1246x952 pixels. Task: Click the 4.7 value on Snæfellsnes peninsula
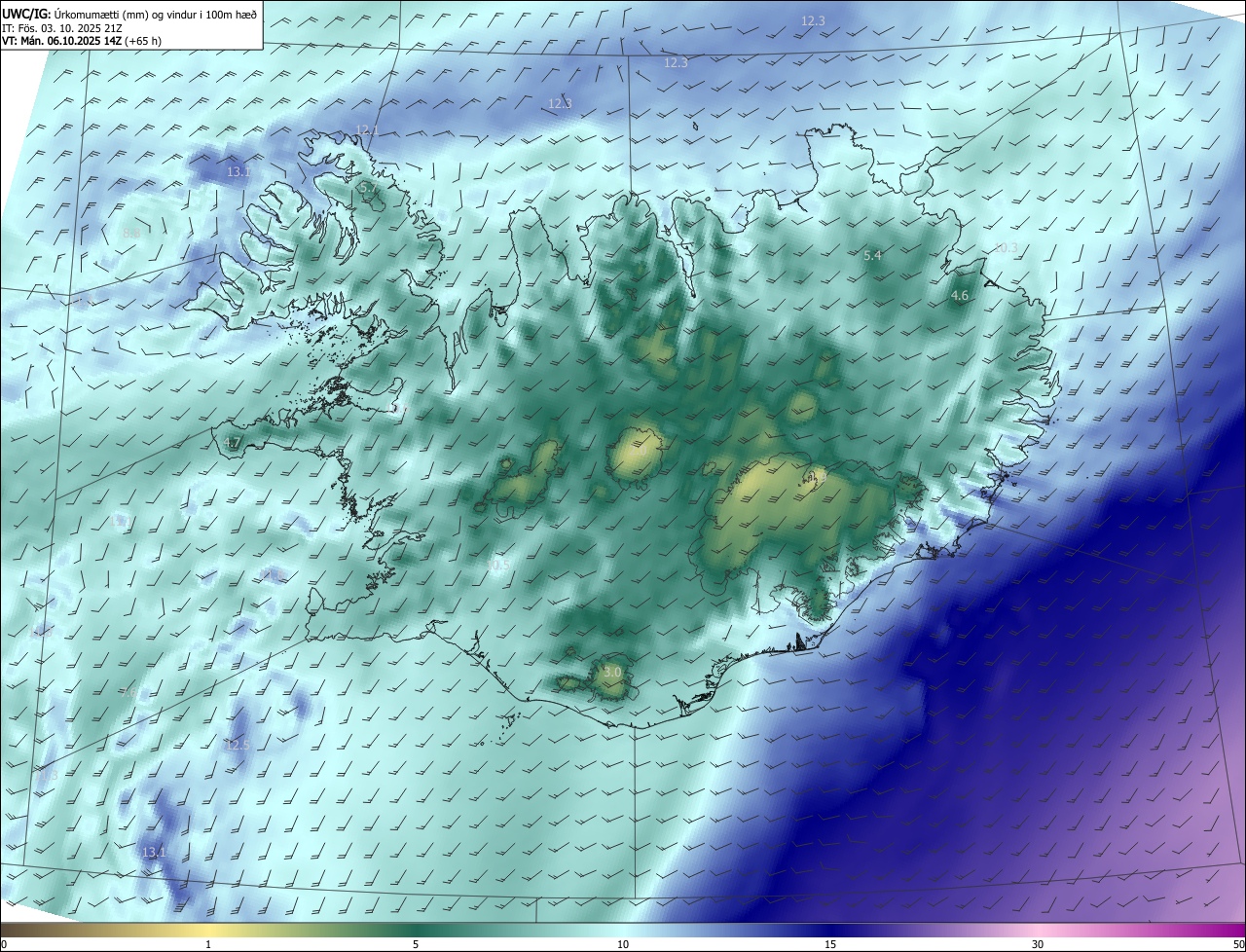pos(232,443)
